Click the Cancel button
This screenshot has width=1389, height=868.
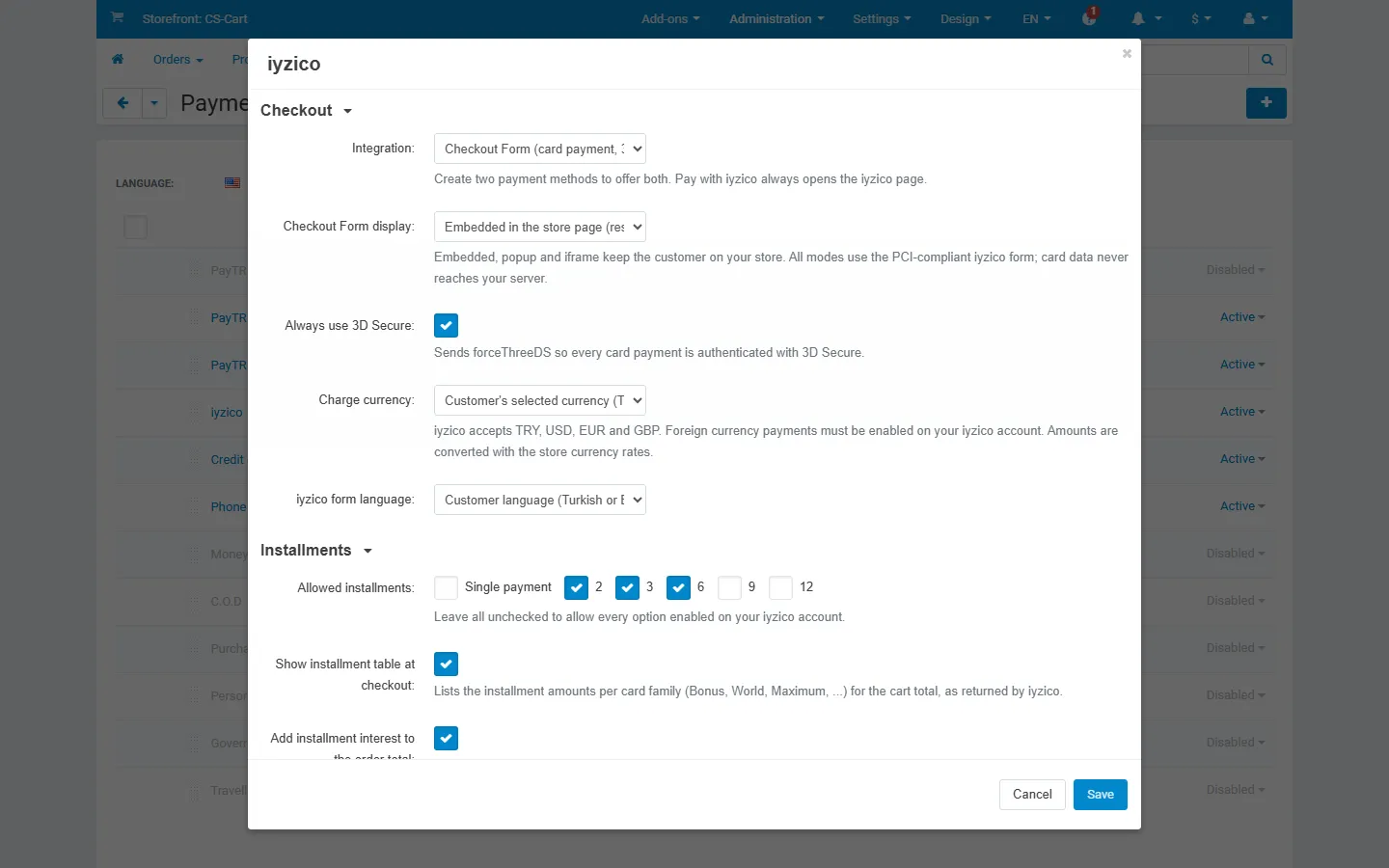click(x=1032, y=795)
